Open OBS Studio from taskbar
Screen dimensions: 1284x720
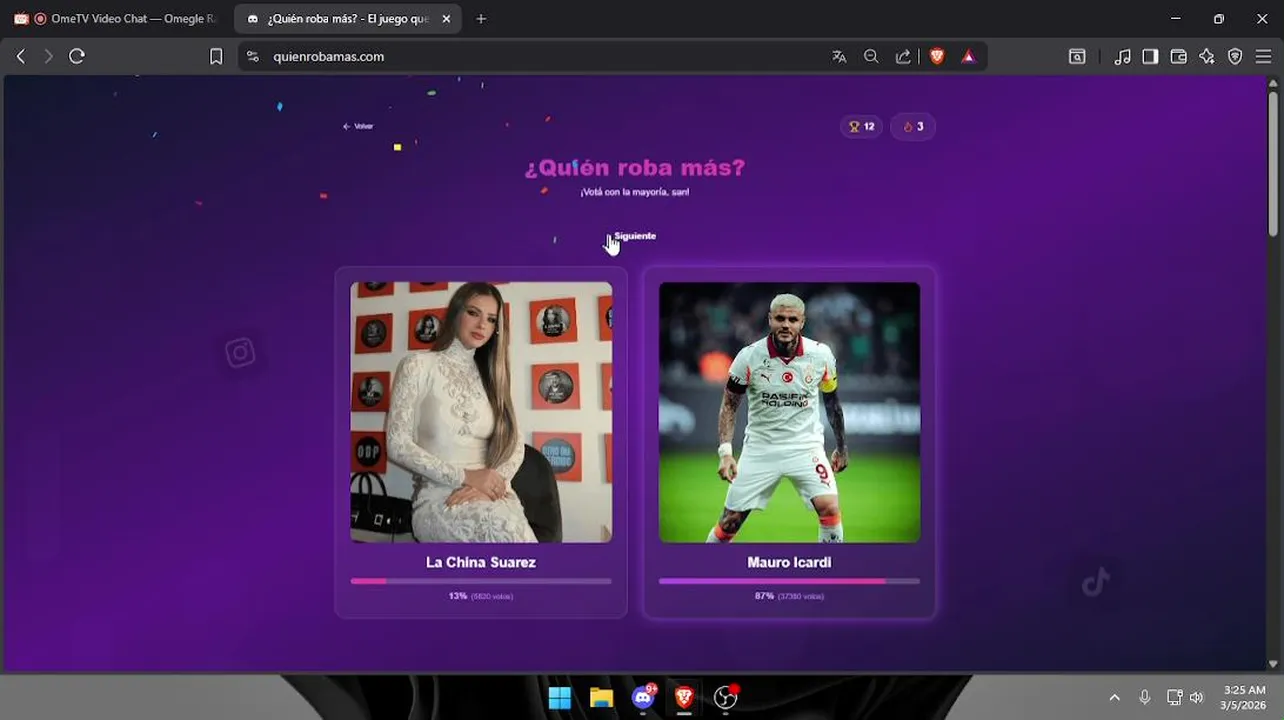pos(726,697)
